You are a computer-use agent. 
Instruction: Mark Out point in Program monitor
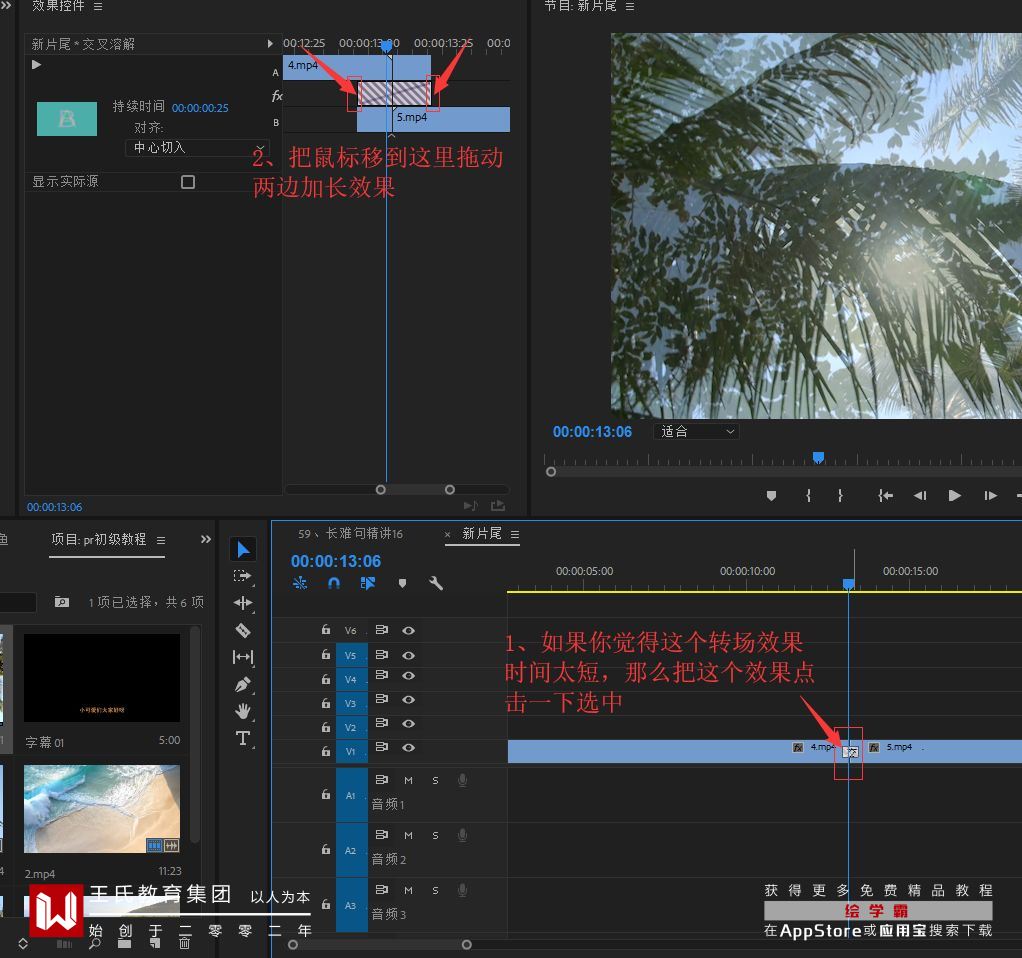pos(840,496)
